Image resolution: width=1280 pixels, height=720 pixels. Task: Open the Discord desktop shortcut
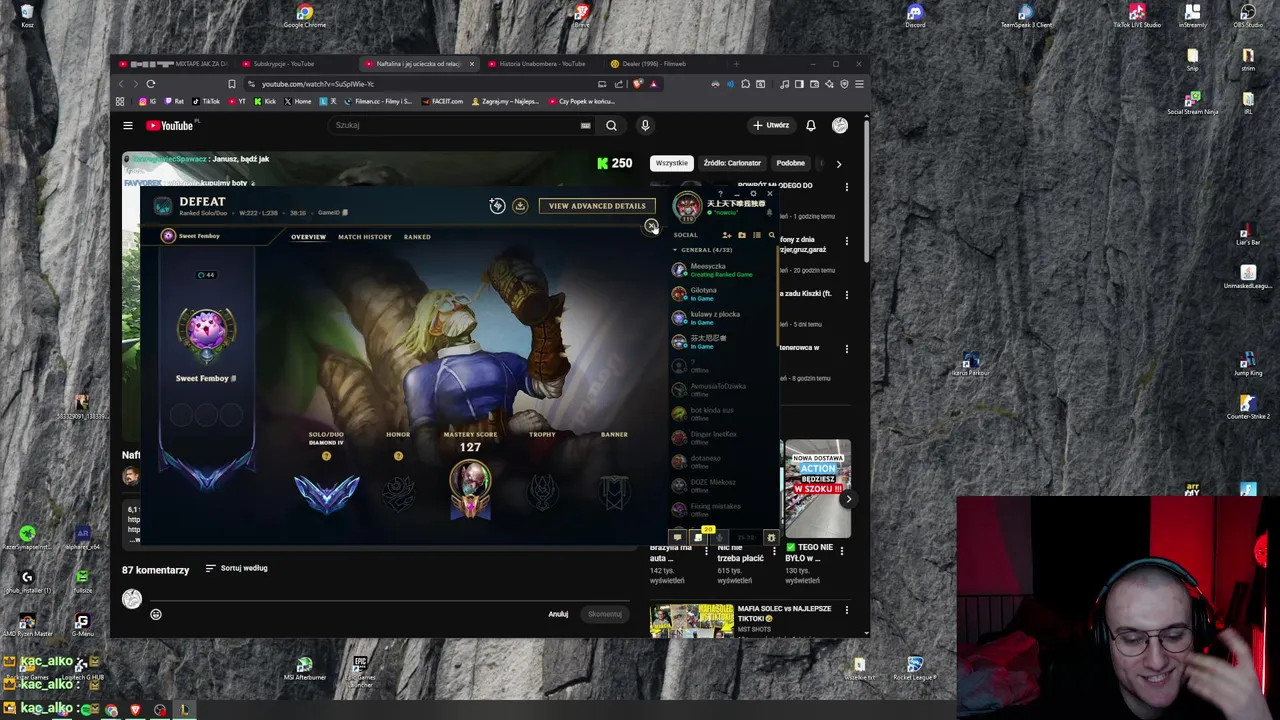[x=915, y=17]
